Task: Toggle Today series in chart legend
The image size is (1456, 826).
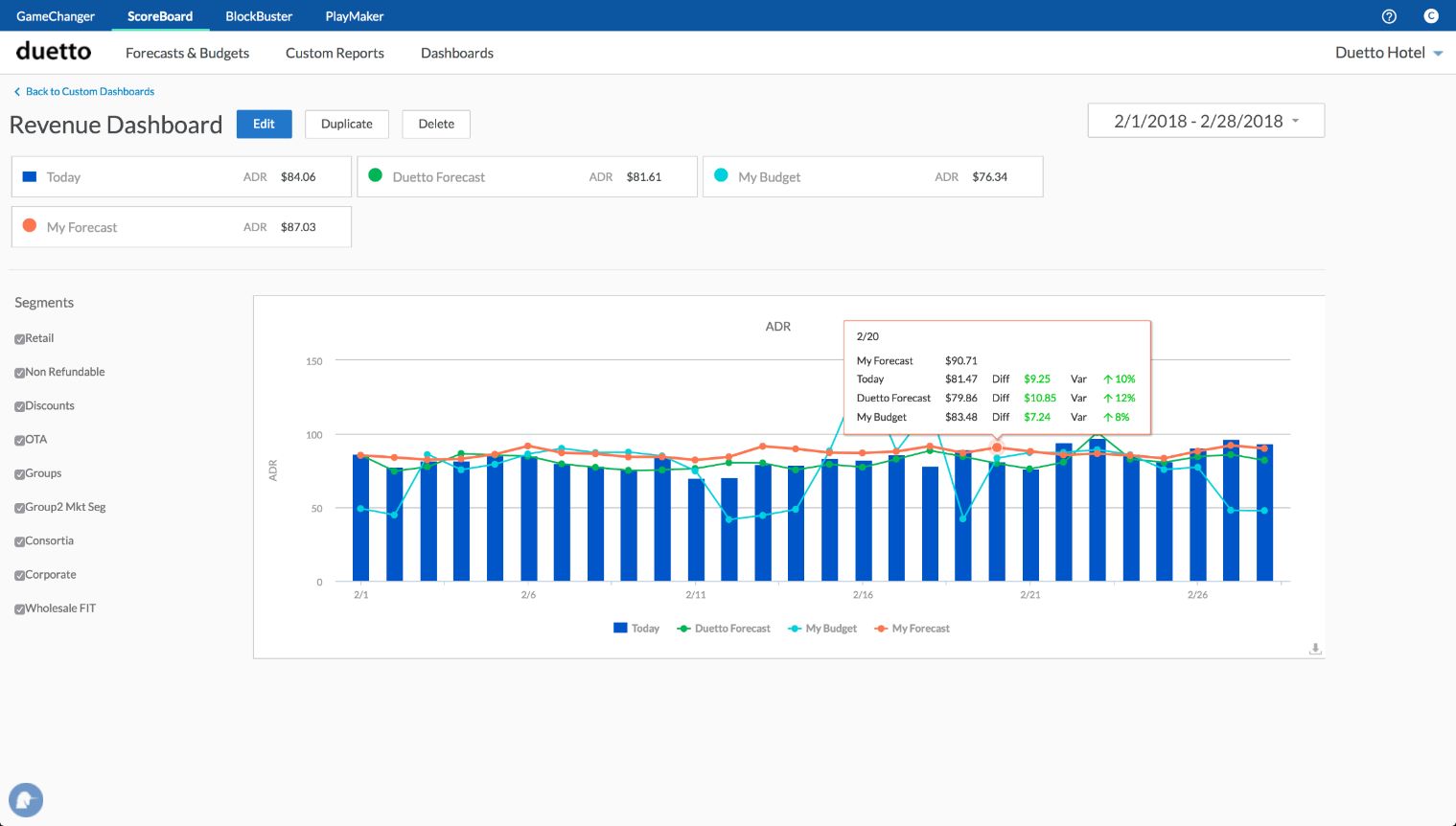Action: pyautogui.click(x=636, y=629)
